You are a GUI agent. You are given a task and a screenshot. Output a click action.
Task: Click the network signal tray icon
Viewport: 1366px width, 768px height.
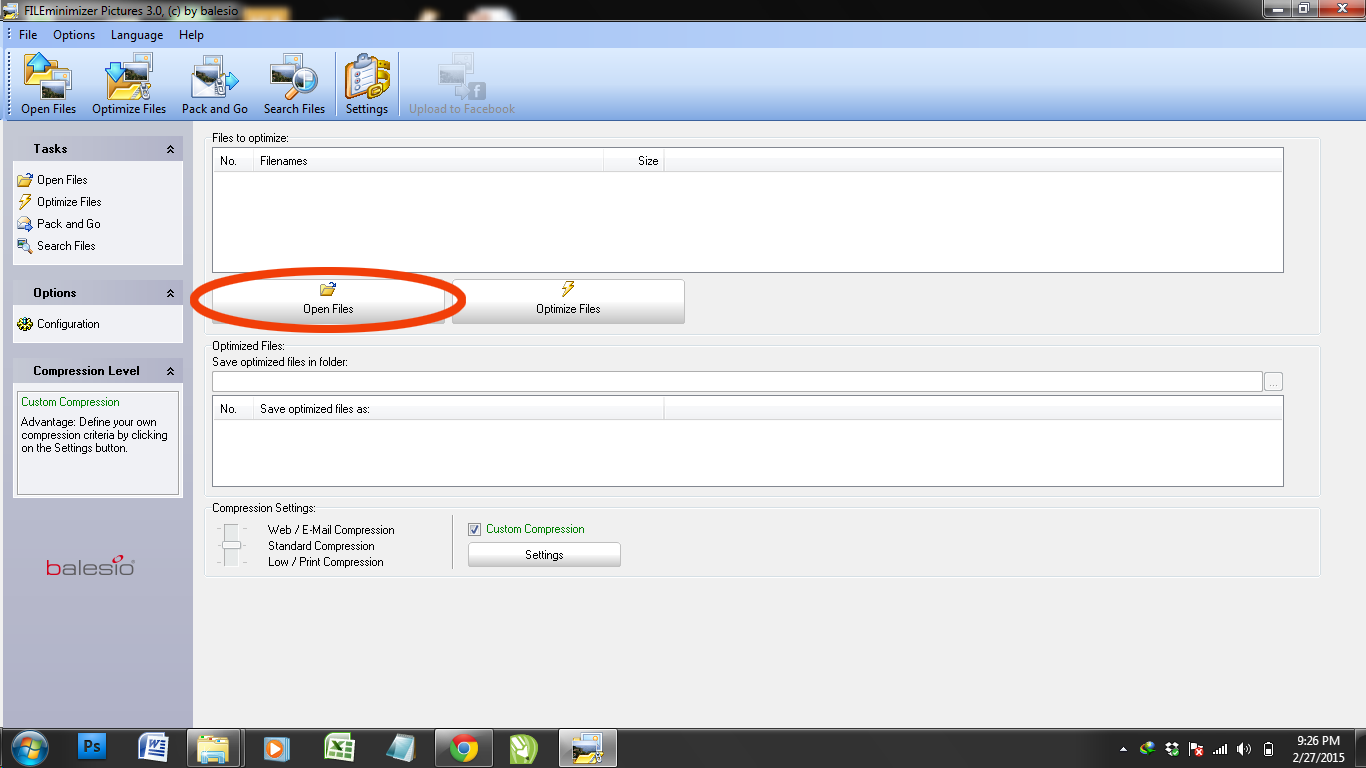coord(1220,748)
